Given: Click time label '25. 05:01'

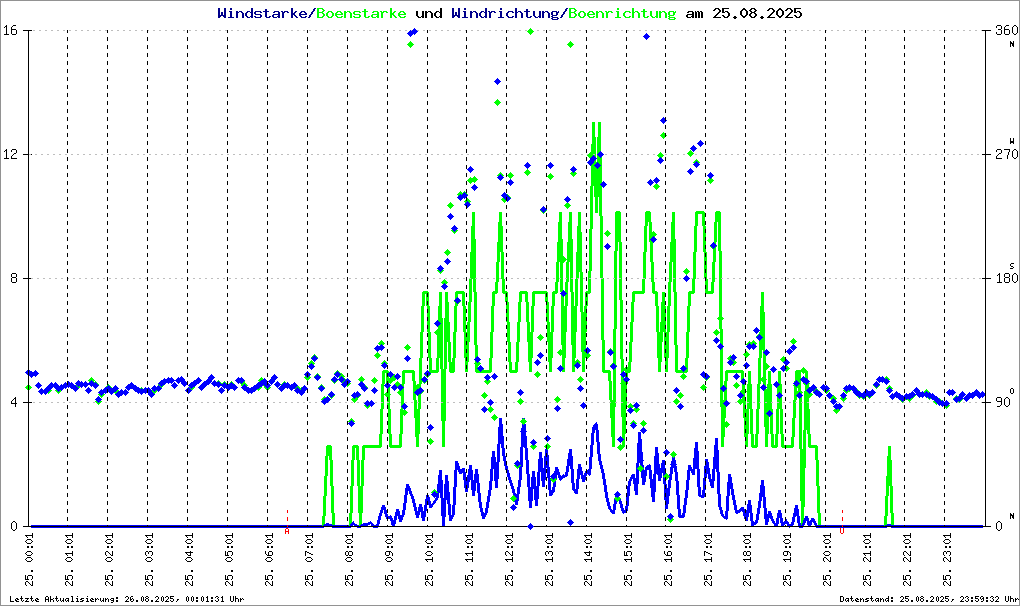Looking at the screenshot, I should [x=229, y=560].
